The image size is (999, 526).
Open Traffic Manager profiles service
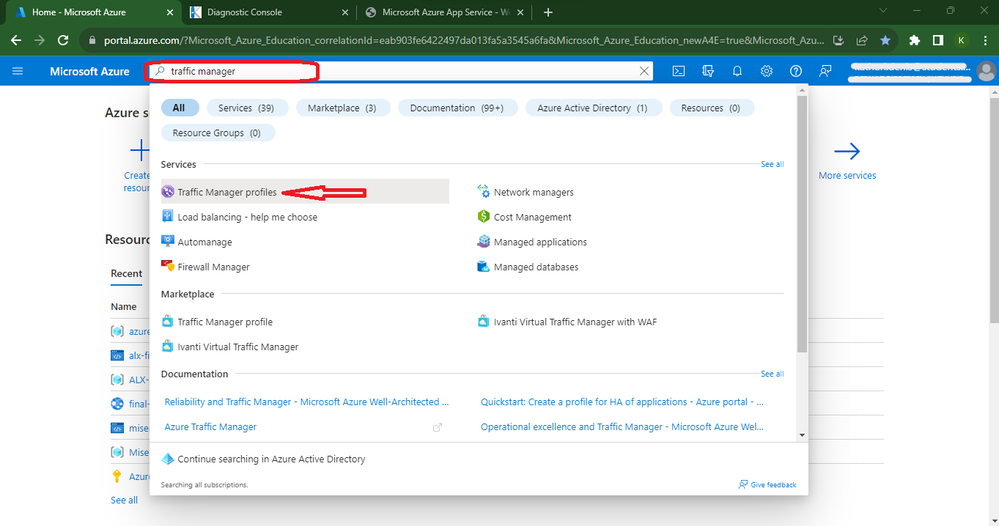[227, 192]
